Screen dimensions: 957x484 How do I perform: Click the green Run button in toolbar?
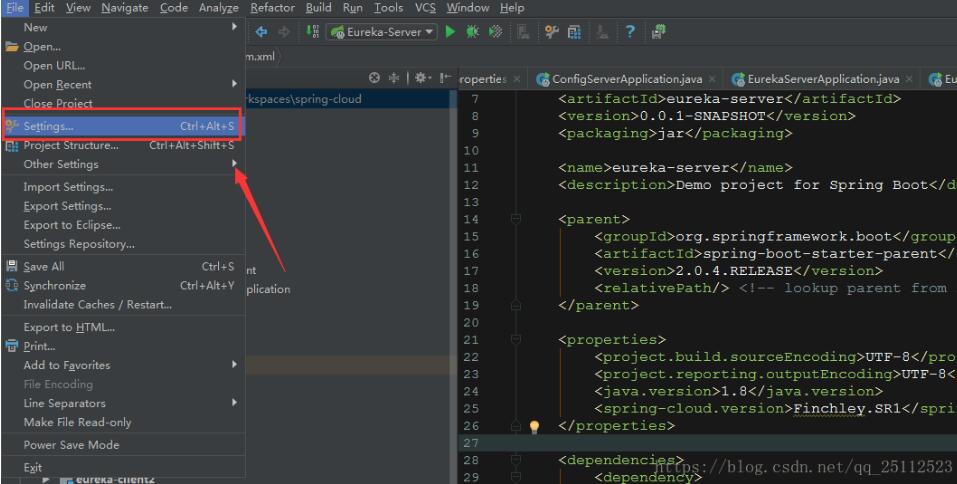(451, 32)
